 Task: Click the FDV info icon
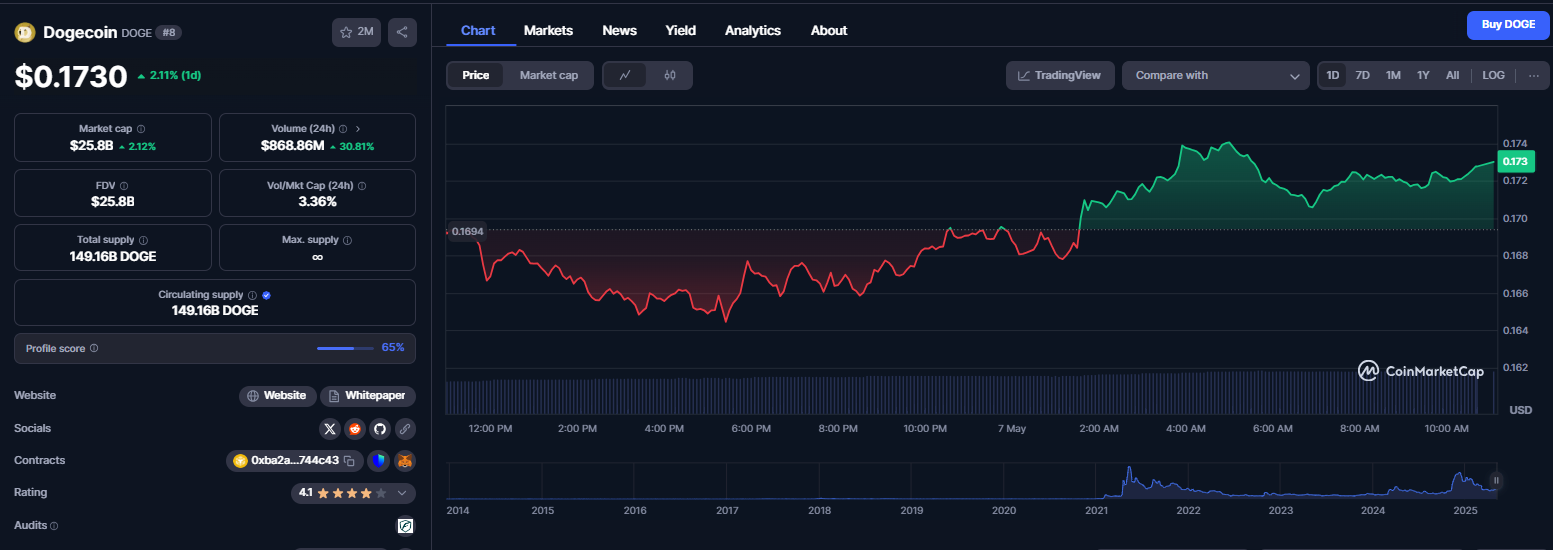point(123,186)
